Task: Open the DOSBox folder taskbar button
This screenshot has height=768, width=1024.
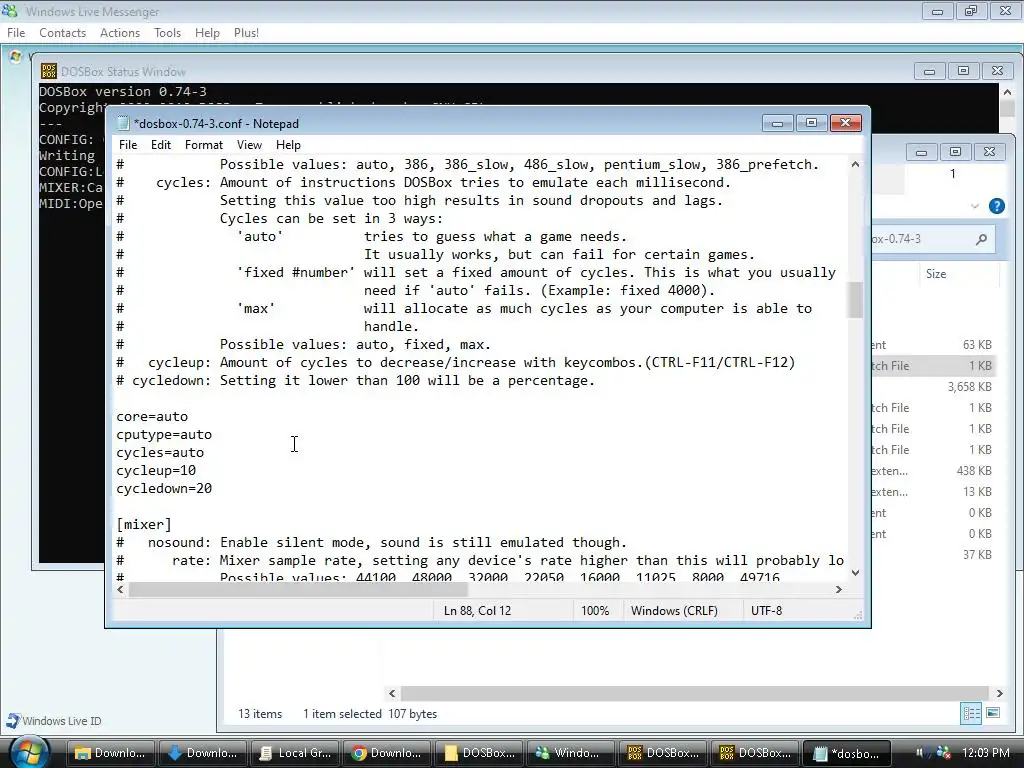Action: click(x=479, y=753)
